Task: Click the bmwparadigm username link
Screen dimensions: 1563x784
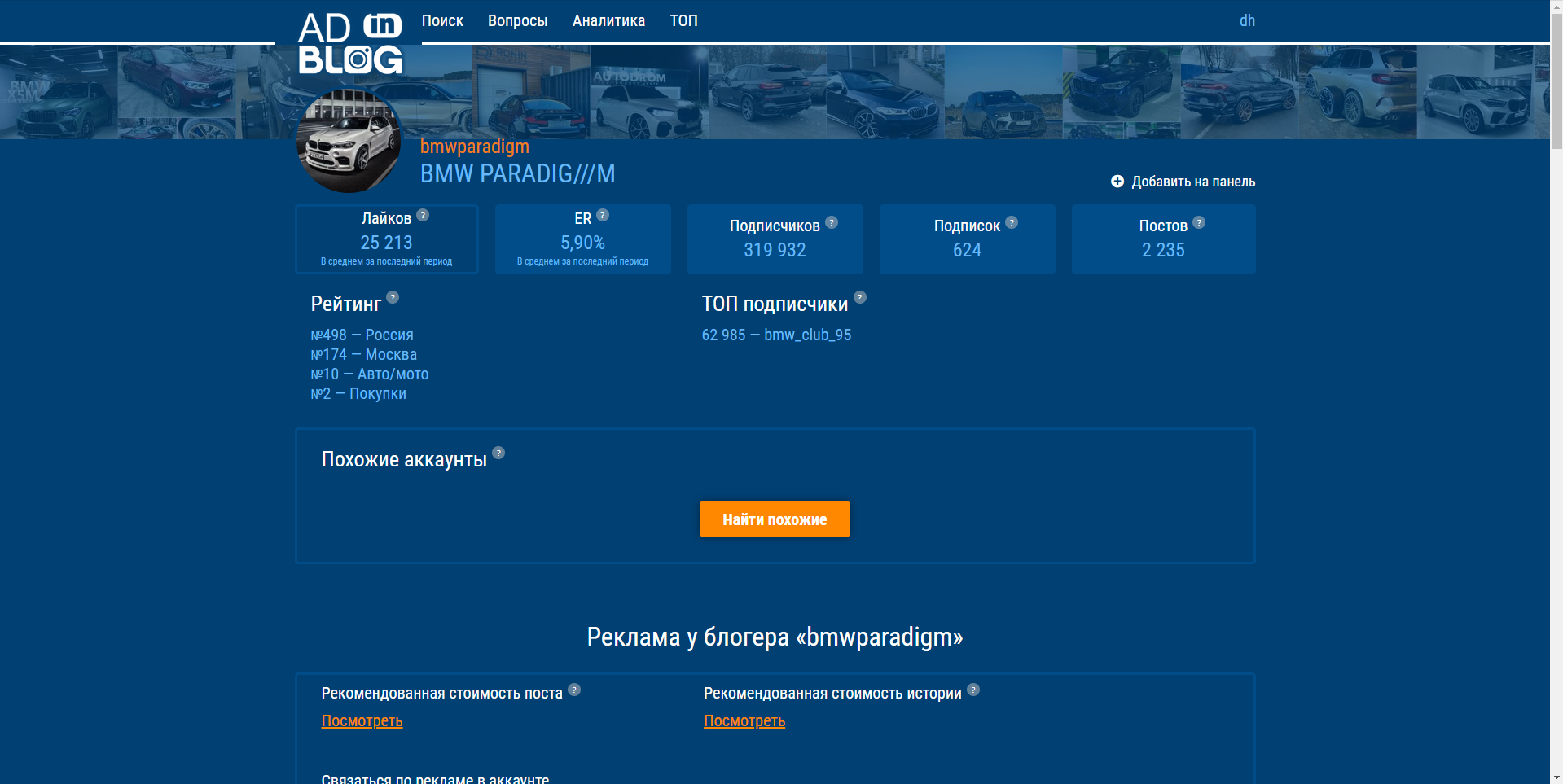Action: (475, 147)
